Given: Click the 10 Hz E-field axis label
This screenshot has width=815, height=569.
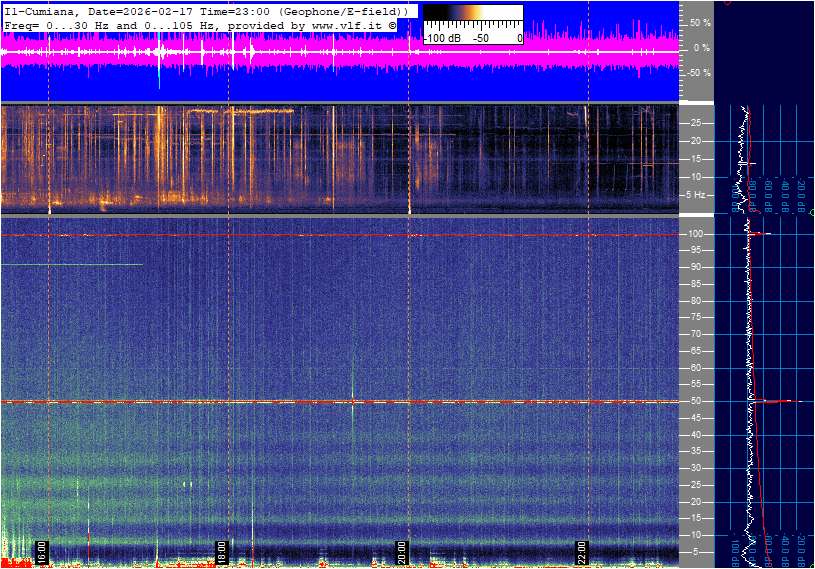Looking at the screenshot, I should coord(697,535).
